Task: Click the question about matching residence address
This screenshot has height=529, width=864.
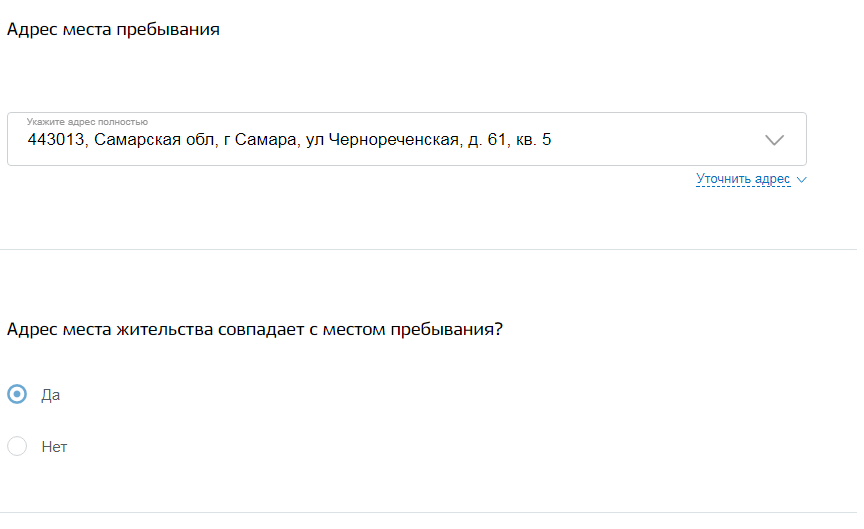Action: coord(254,329)
